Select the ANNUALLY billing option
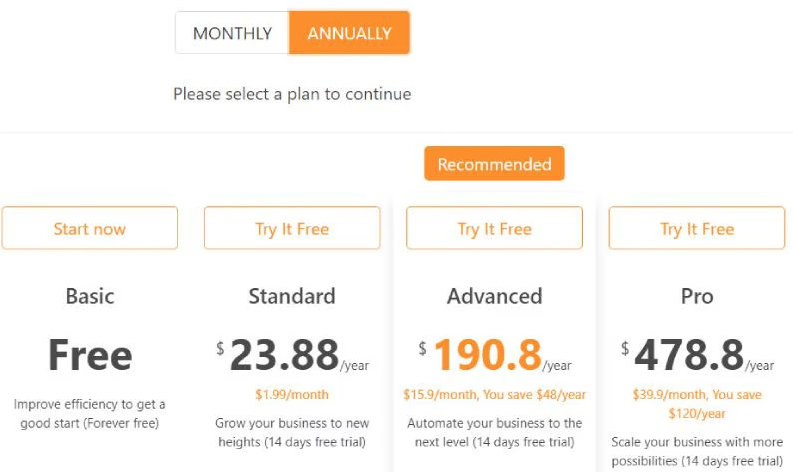The image size is (793, 472). (349, 33)
